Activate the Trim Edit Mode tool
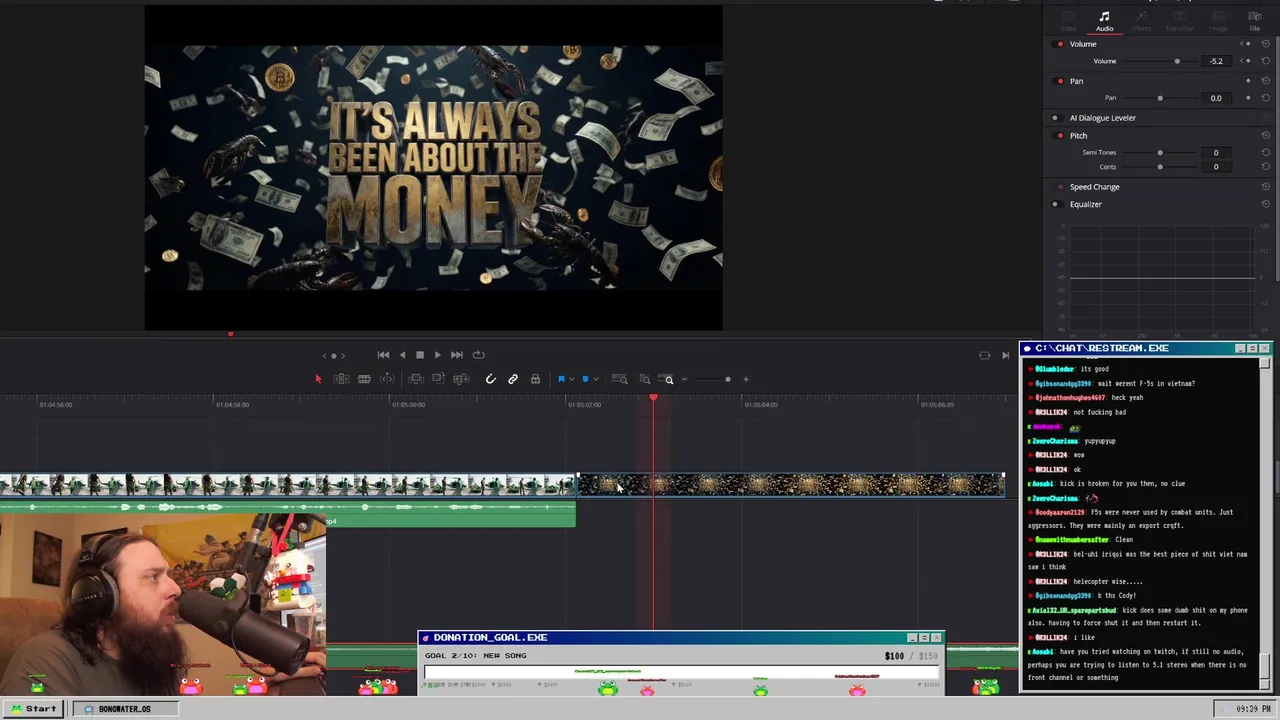Image resolution: width=1280 pixels, height=720 pixels. click(341, 379)
